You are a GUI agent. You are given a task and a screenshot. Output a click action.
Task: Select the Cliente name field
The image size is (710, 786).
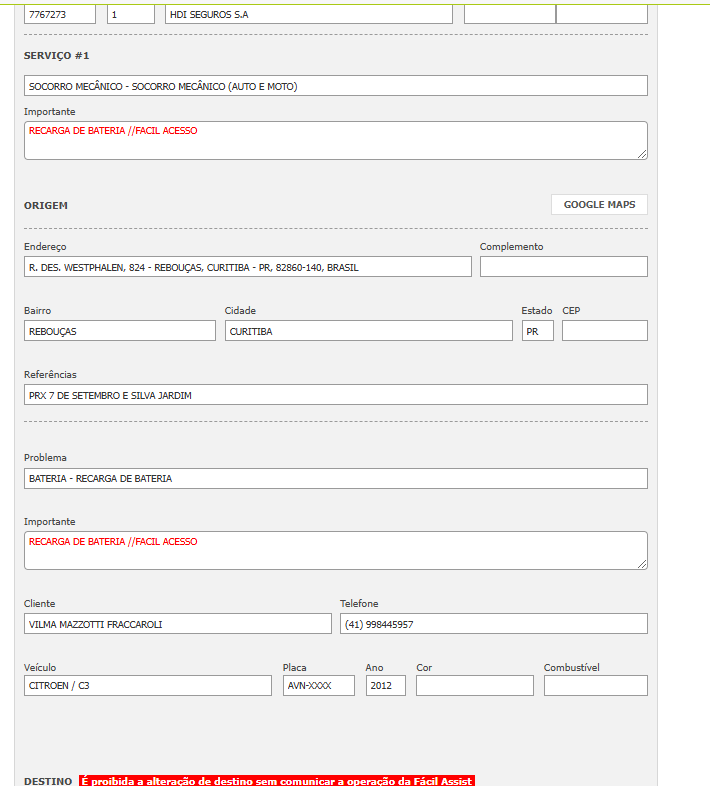point(177,624)
